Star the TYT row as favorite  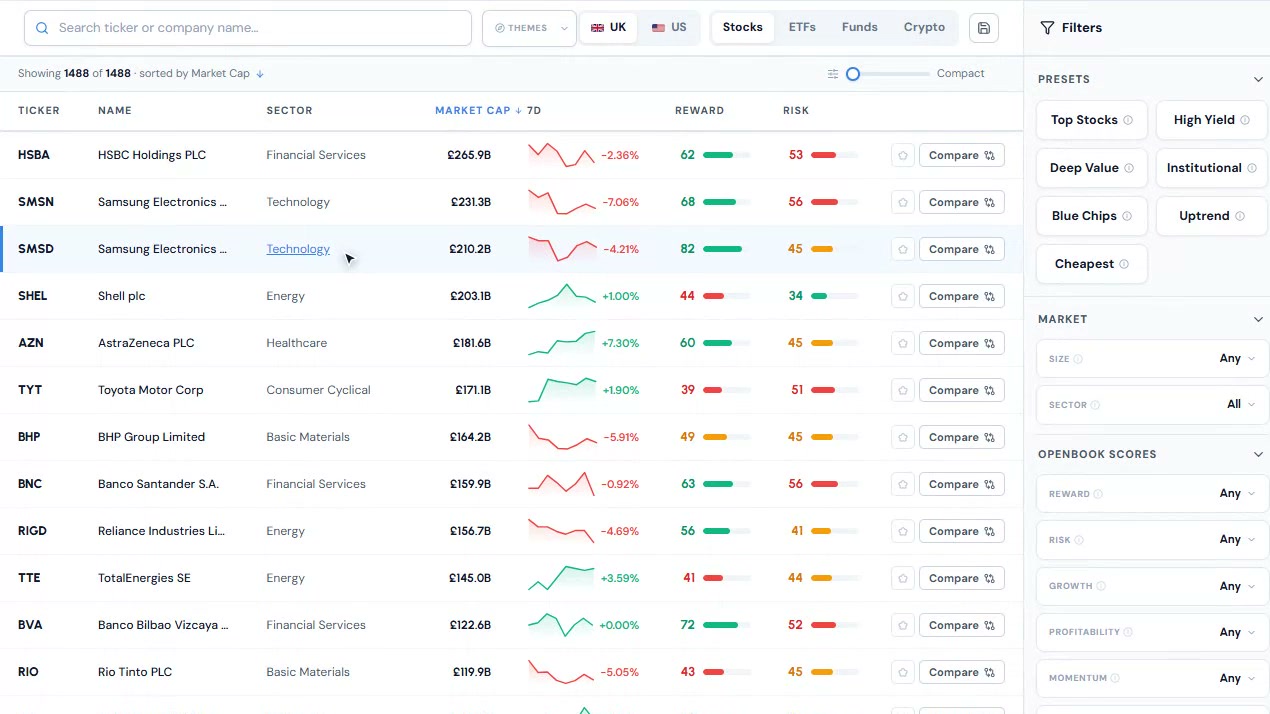click(x=903, y=390)
